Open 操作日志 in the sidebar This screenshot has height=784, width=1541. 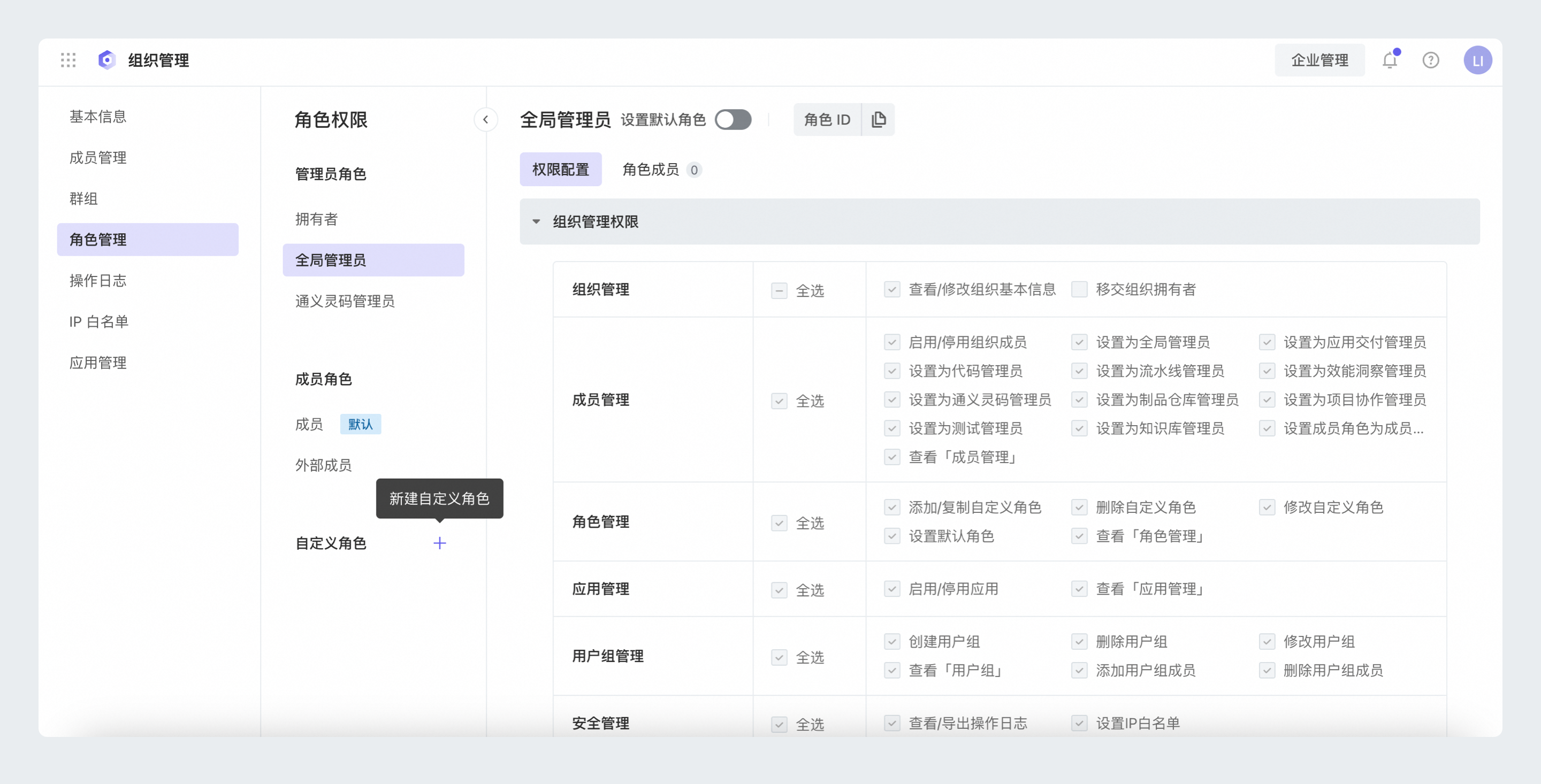pos(148,280)
